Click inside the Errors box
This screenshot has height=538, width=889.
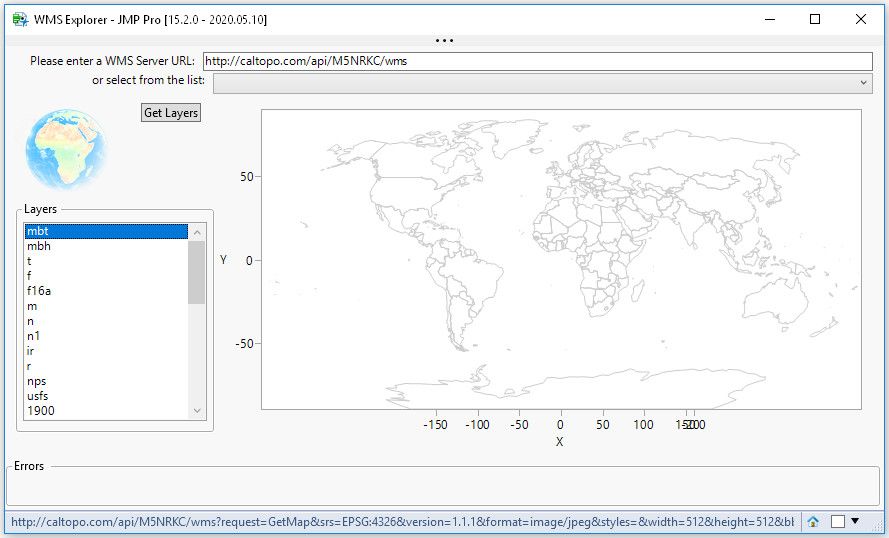(443, 486)
